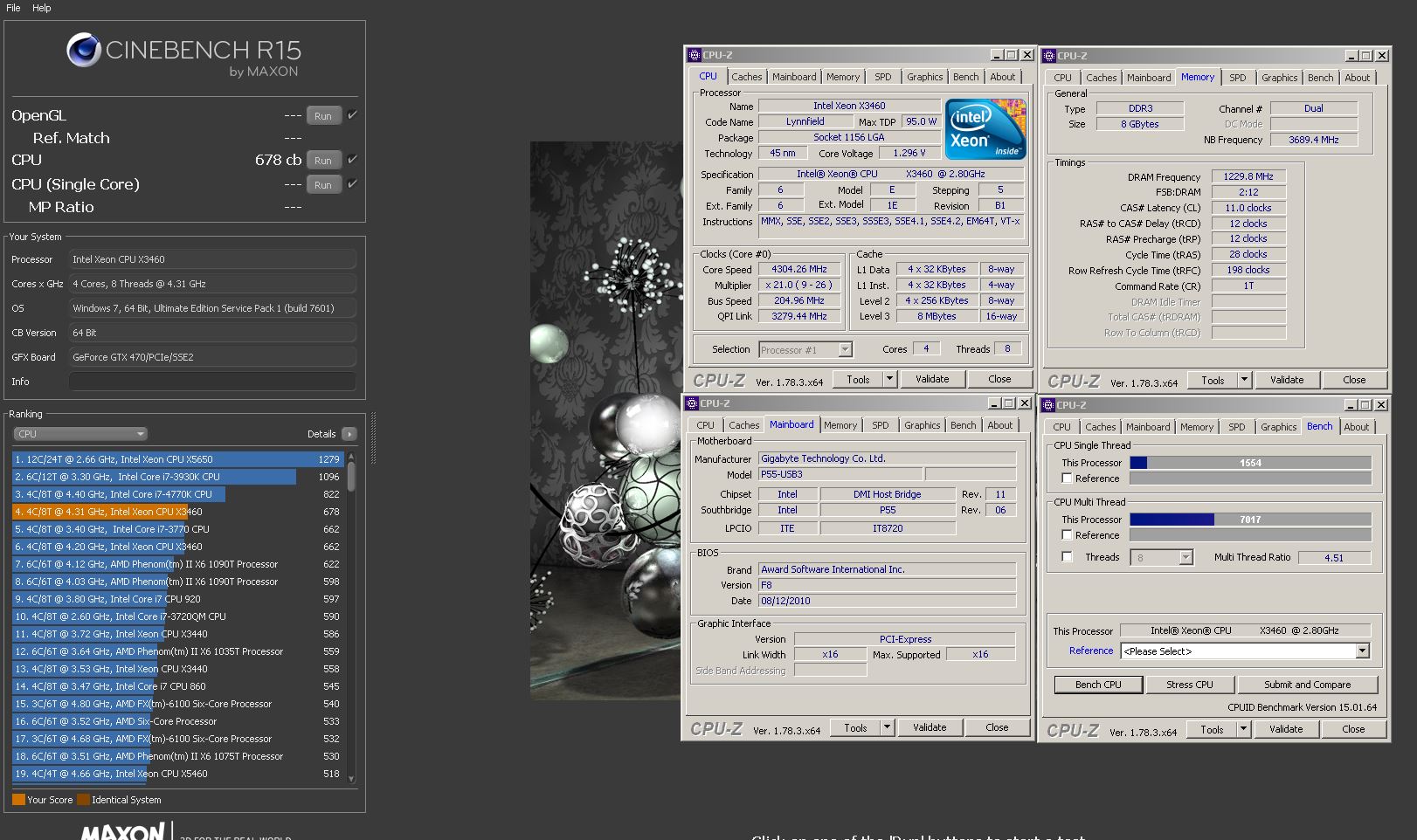The height and width of the screenshot is (840, 1417).
Task: Click the Cinebench R15 logo icon
Action: click(x=83, y=51)
